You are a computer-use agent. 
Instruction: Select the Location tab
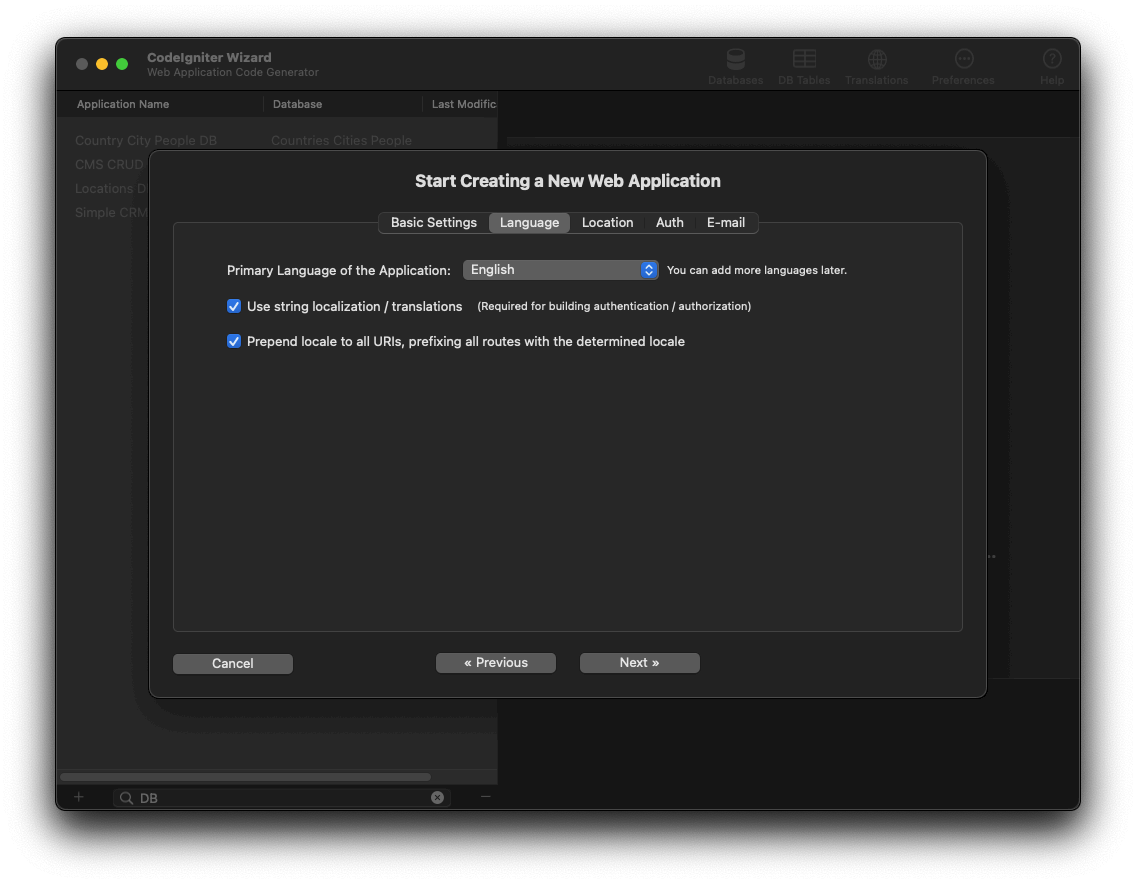607,223
